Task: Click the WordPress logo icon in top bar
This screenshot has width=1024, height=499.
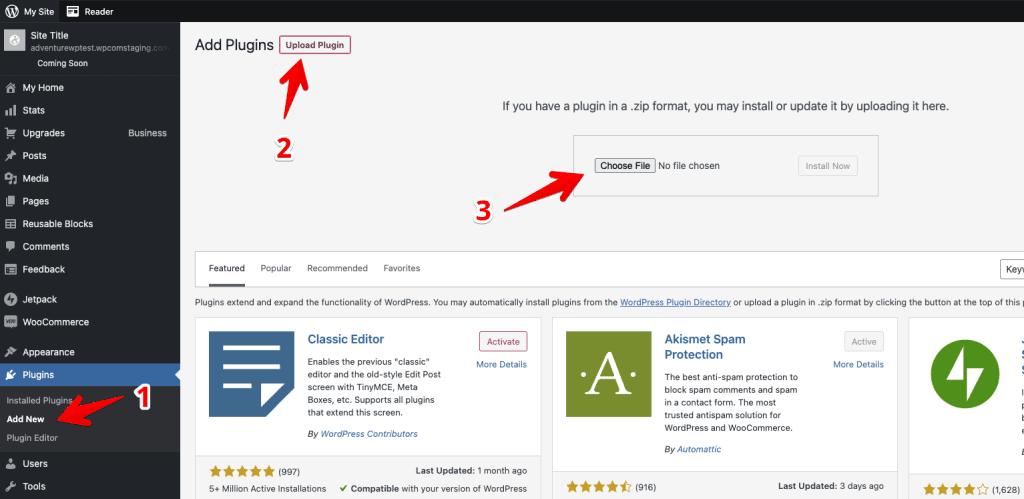Action: [12, 11]
